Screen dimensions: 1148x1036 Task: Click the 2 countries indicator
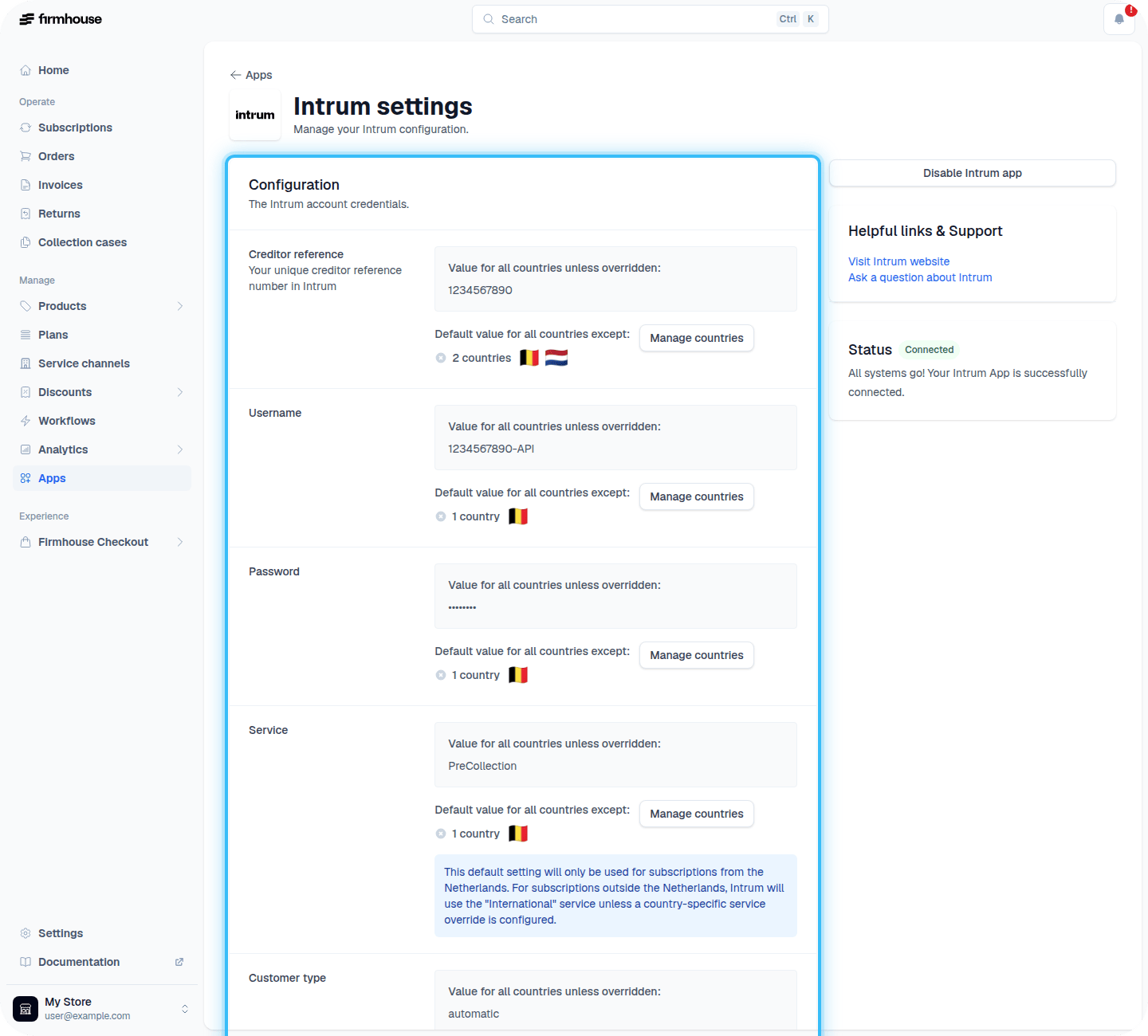(474, 358)
